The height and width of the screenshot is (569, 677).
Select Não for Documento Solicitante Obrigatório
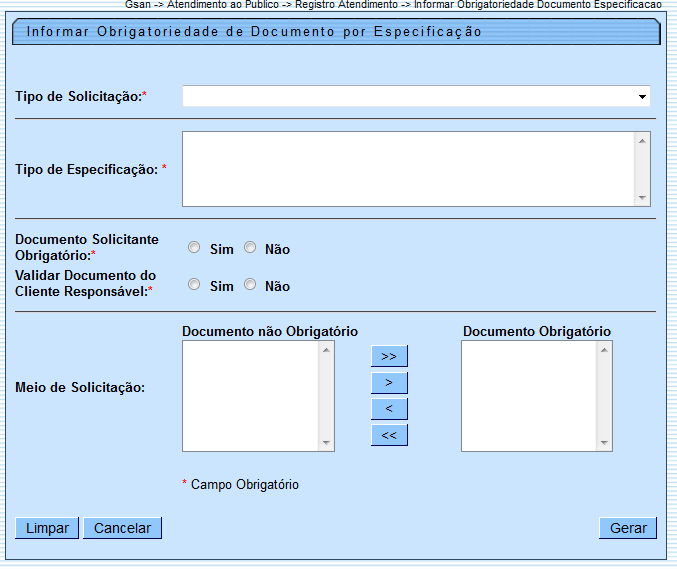(x=250, y=248)
